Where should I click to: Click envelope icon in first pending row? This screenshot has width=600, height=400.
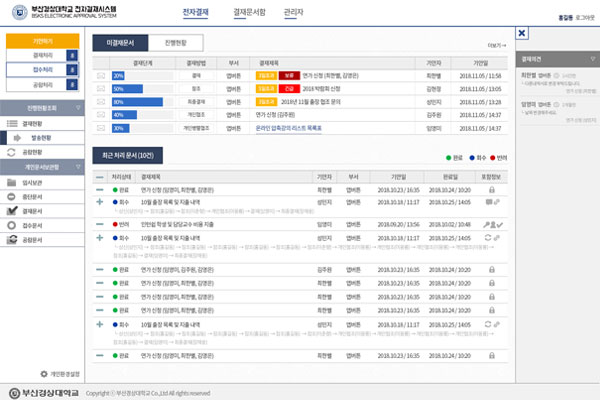click(100, 75)
